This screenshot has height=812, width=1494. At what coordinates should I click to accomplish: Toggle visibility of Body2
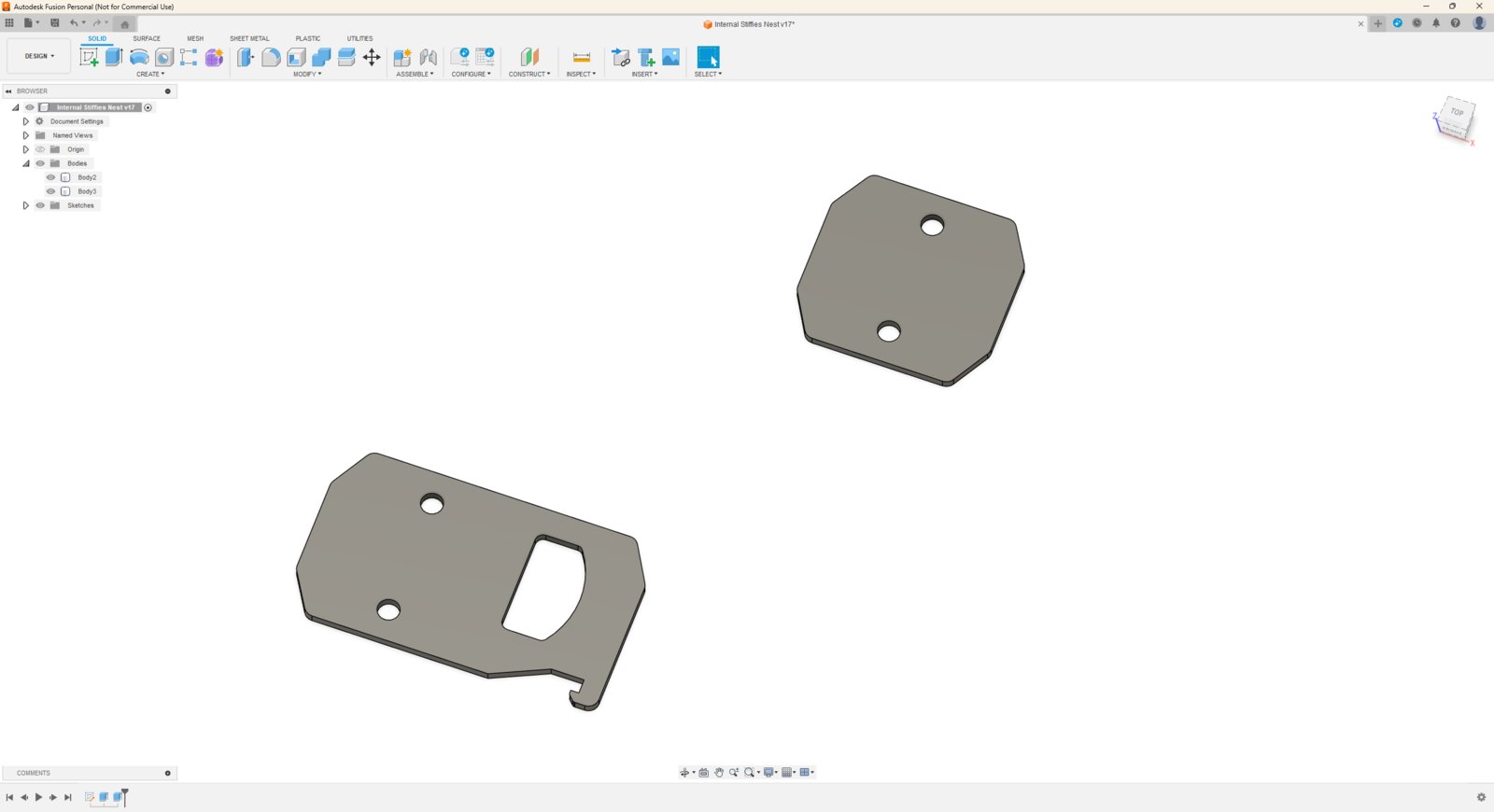(51, 177)
